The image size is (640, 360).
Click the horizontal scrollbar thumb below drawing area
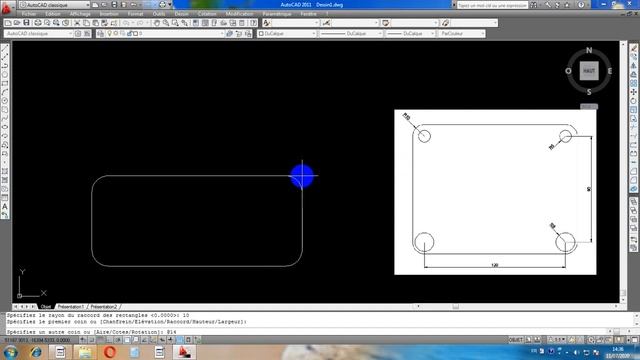click(456, 307)
